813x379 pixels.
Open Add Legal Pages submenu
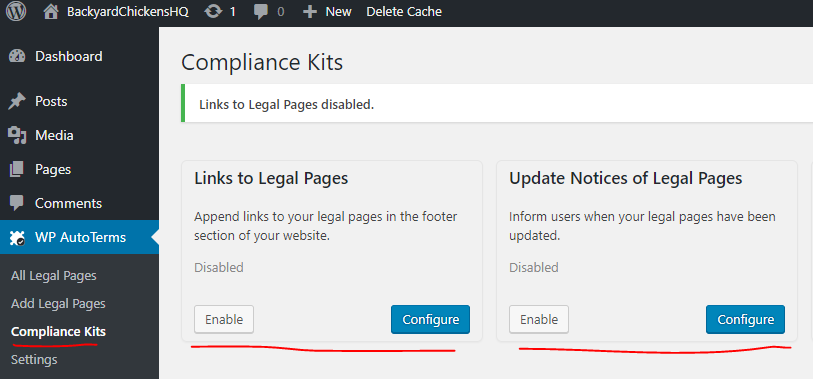tap(58, 303)
